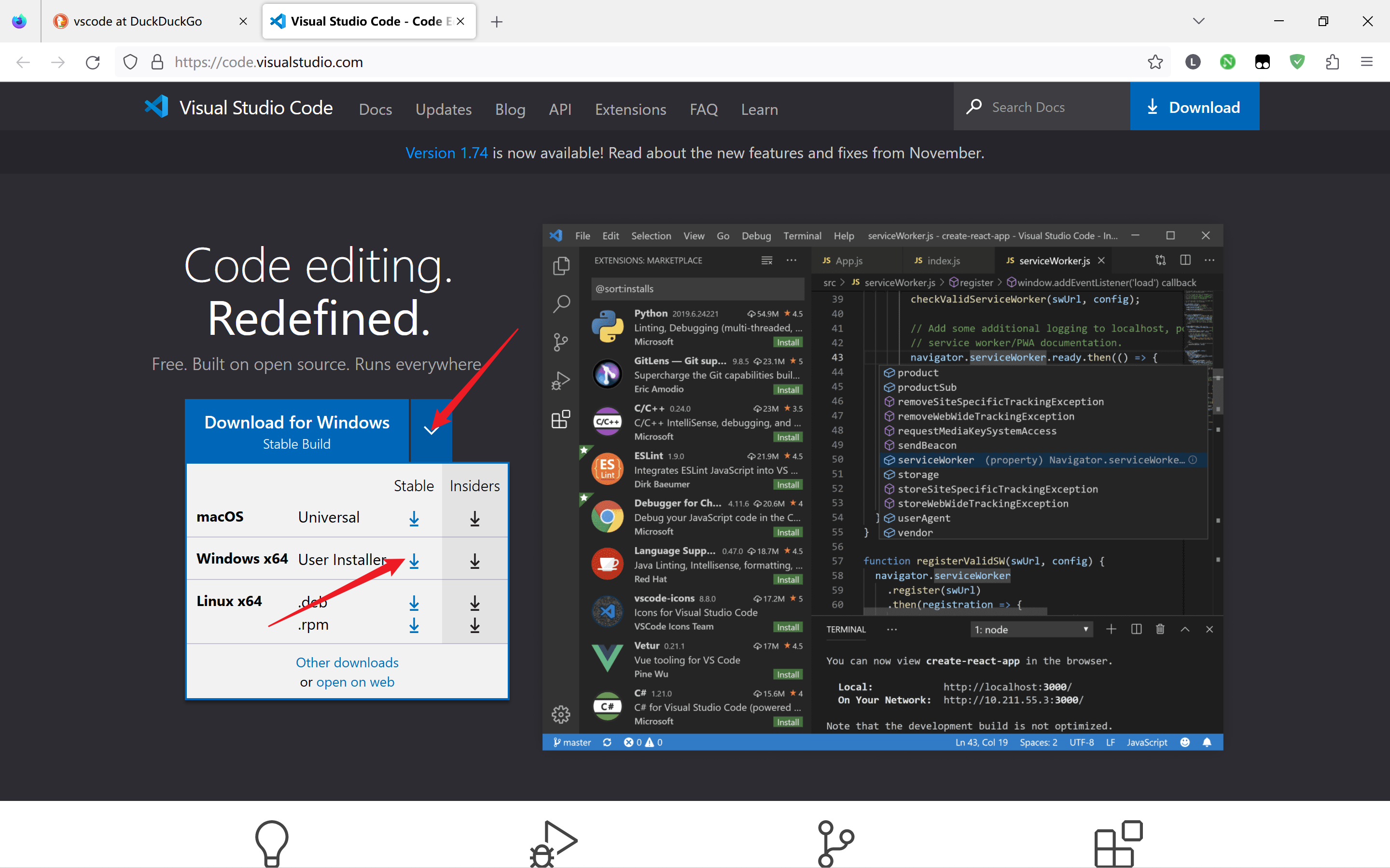Open the extensions puzzle piece menu
Screen dimensions: 1390x868
click(x=1333, y=62)
